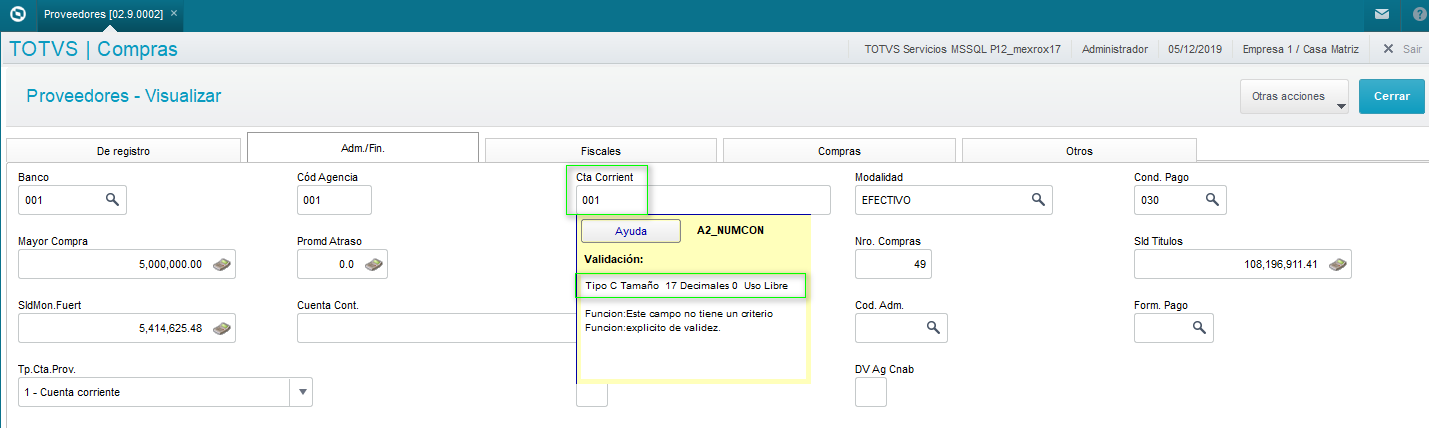Click the Sld Titulos value field
Image resolution: width=1429 pixels, height=428 pixels.
(x=1242, y=264)
